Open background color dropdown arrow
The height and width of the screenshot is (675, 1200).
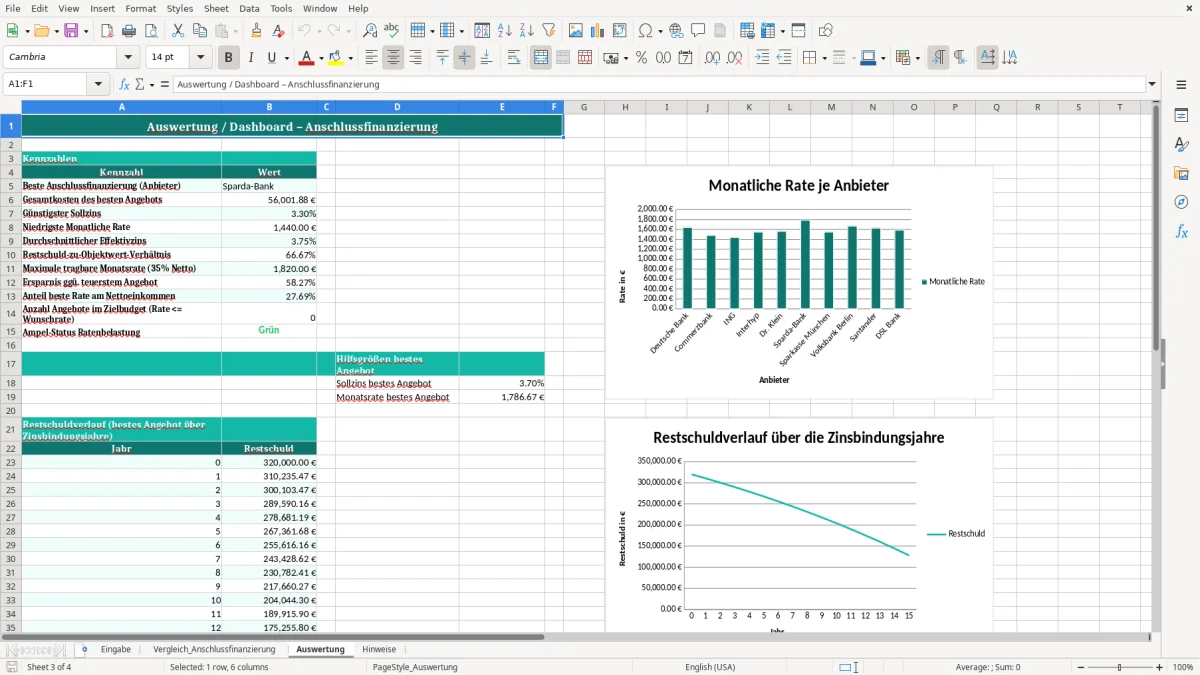point(350,58)
